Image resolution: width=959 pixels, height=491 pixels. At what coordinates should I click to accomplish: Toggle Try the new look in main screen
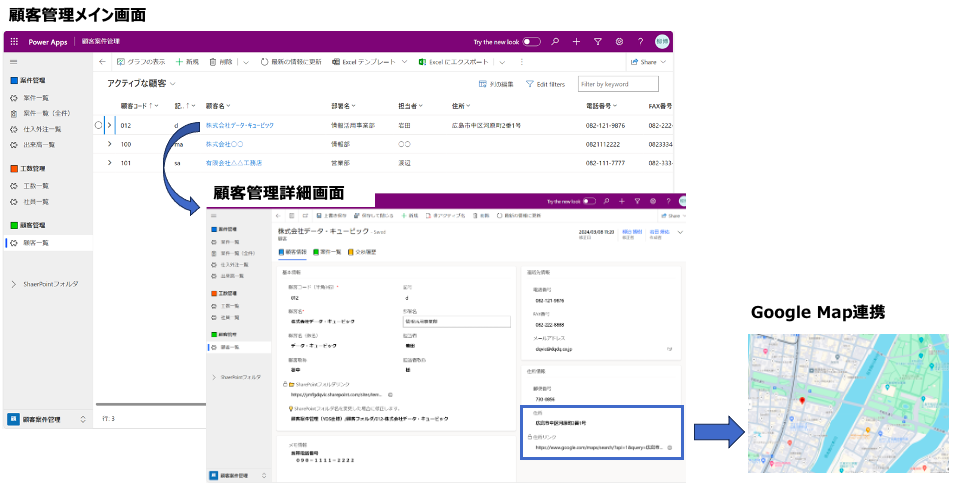click(531, 42)
